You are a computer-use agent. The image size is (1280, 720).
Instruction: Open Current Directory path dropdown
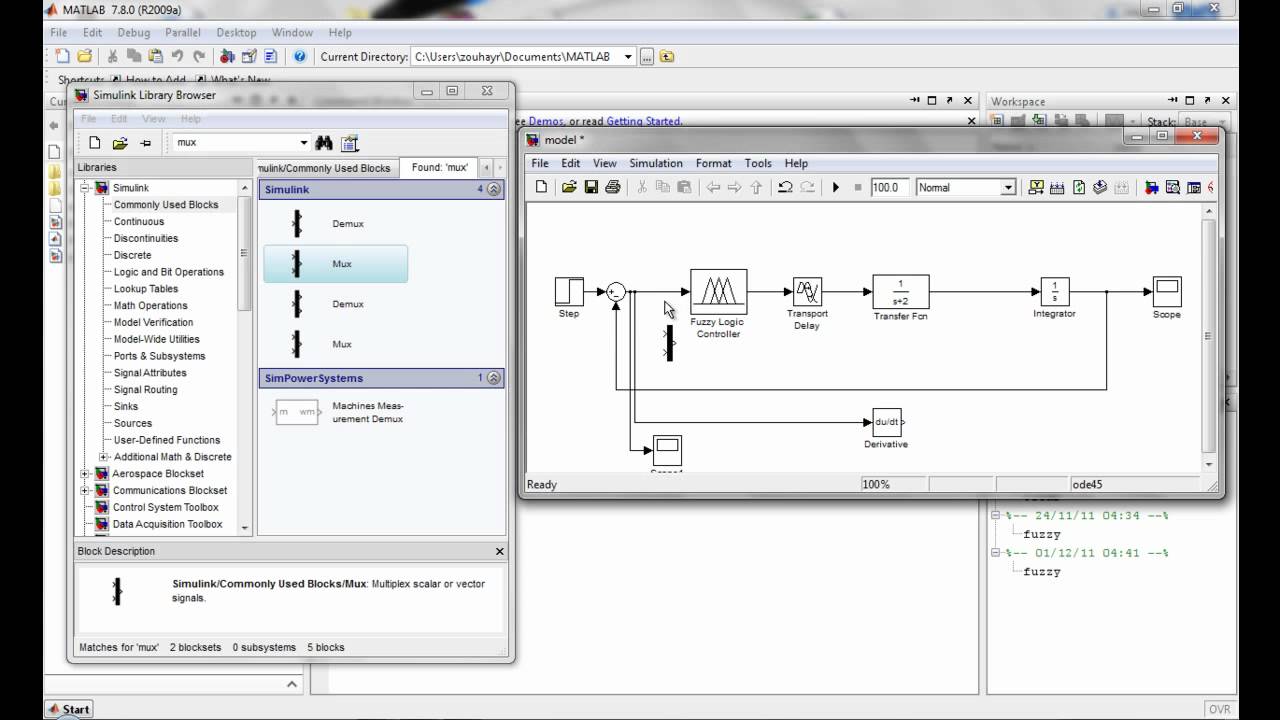coord(628,57)
